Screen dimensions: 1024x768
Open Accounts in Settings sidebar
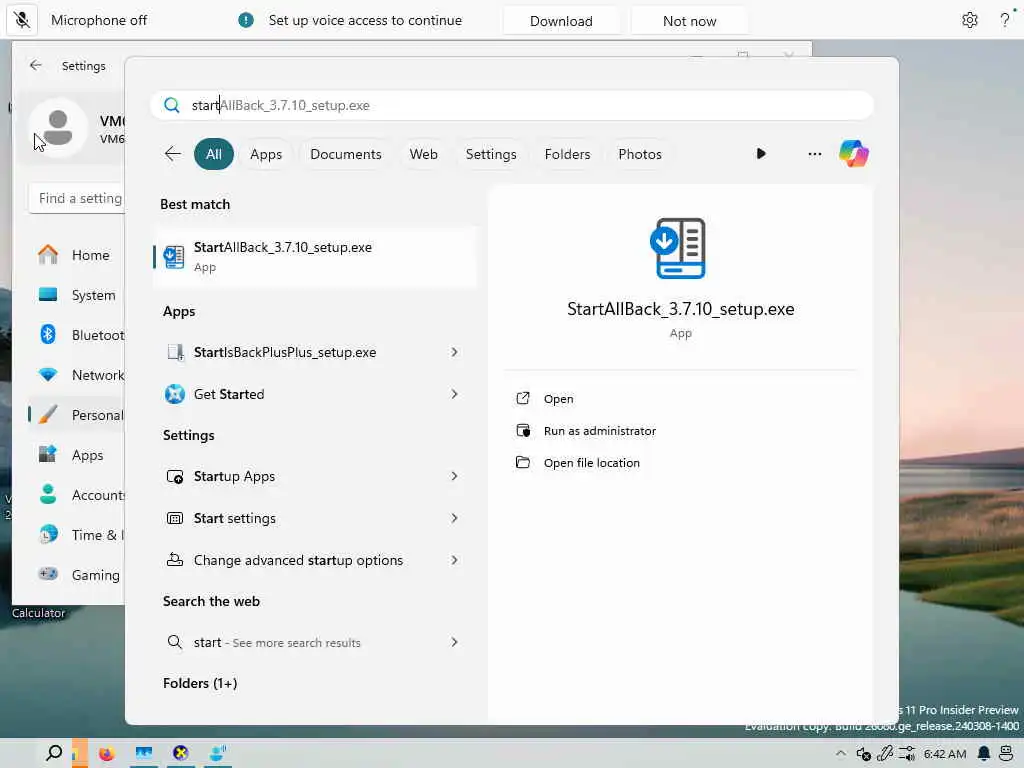(x=77, y=495)
